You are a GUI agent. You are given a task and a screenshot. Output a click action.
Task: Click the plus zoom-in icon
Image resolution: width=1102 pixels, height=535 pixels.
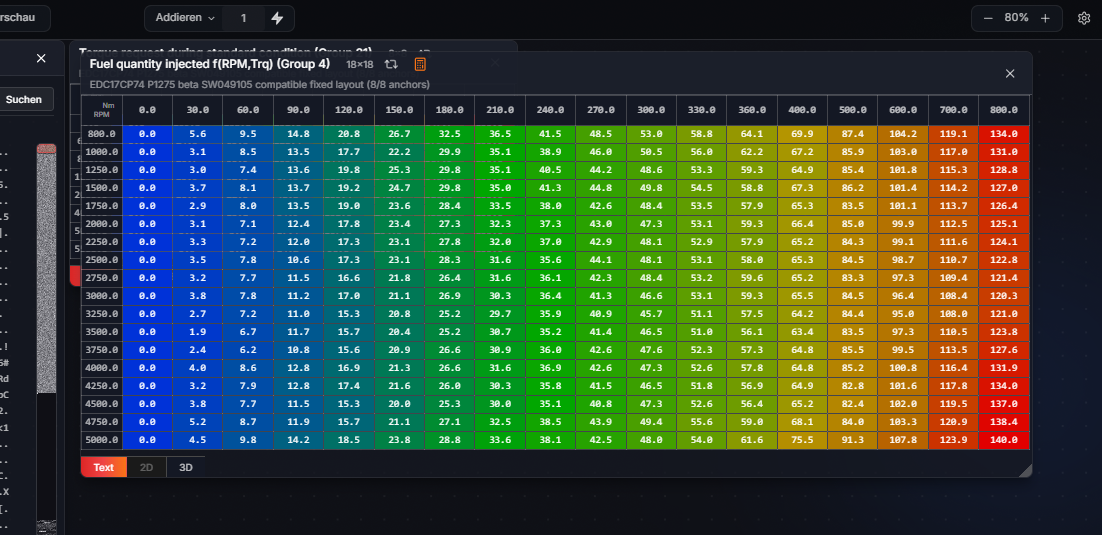click(x=1045, y=18)
